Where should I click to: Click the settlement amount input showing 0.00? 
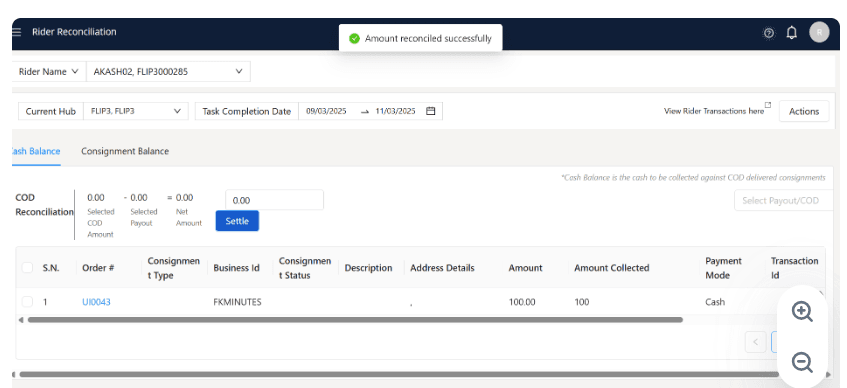tap(274, 200)
